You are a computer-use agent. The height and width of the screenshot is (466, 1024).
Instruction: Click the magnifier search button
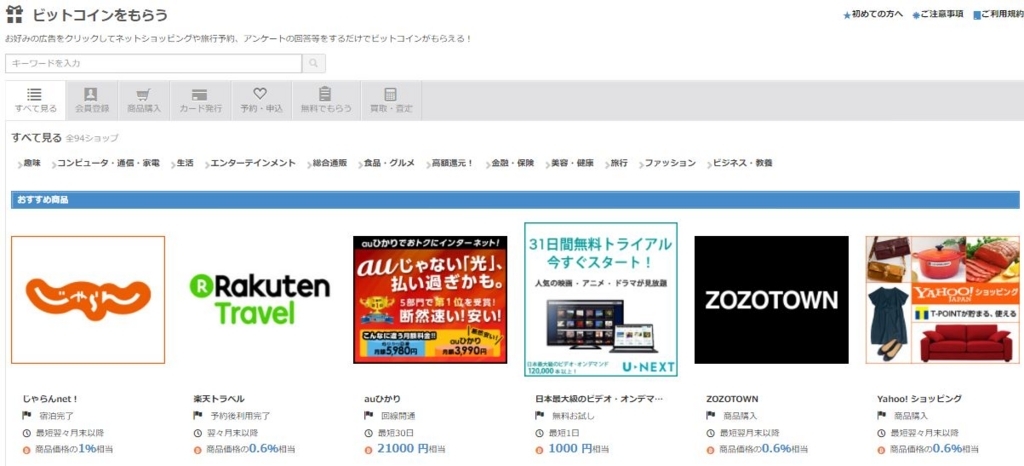(313, 63)
